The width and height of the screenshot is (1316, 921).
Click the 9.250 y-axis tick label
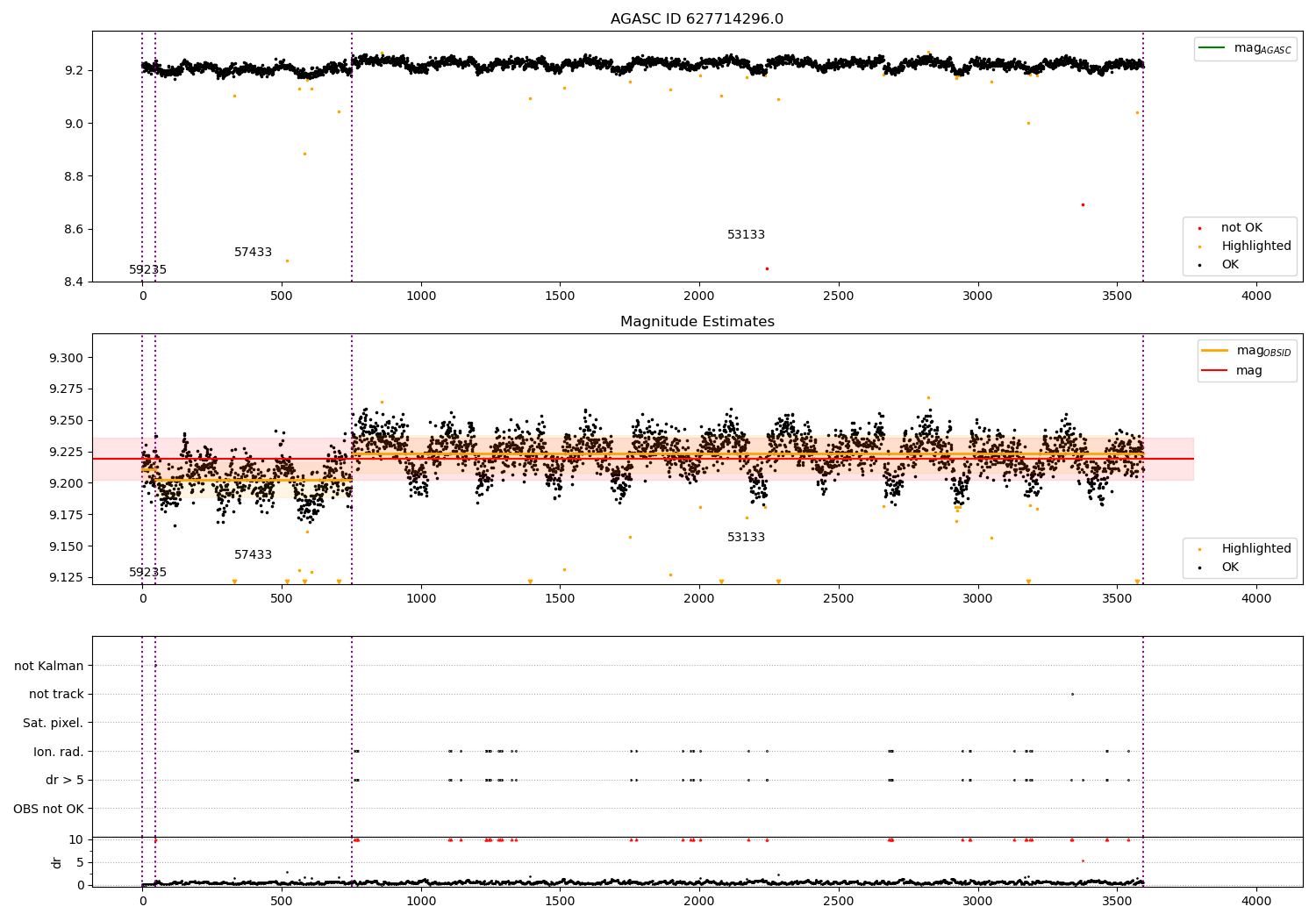66,421
